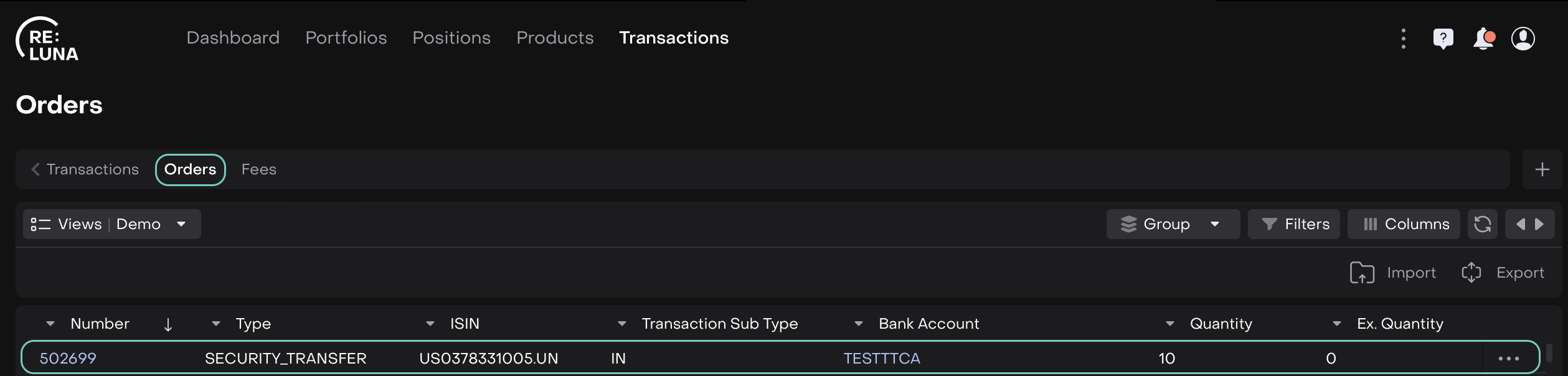Viewport: 1568px width, 376px height.
Task: Go to the Portfolios menu
Action: tap(346, 38)
